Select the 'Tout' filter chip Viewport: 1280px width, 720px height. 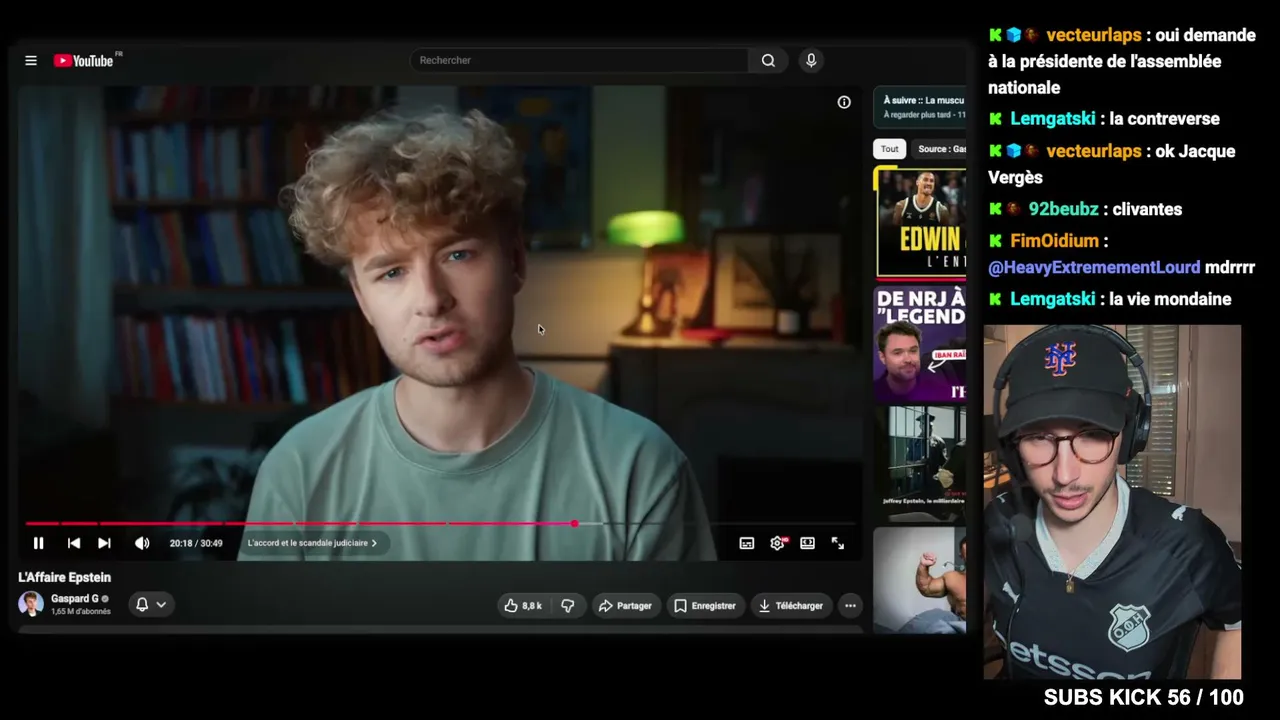tap(889, 149)
